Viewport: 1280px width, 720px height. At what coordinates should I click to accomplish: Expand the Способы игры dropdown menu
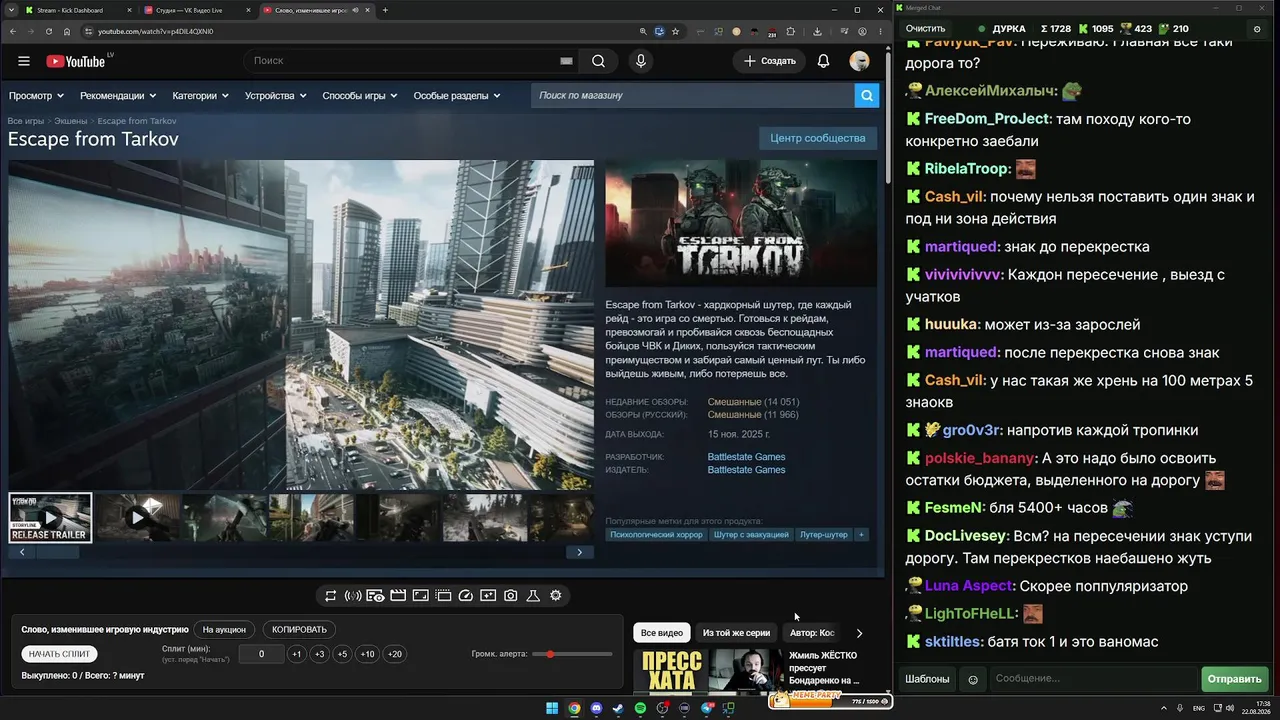(360, 96)
